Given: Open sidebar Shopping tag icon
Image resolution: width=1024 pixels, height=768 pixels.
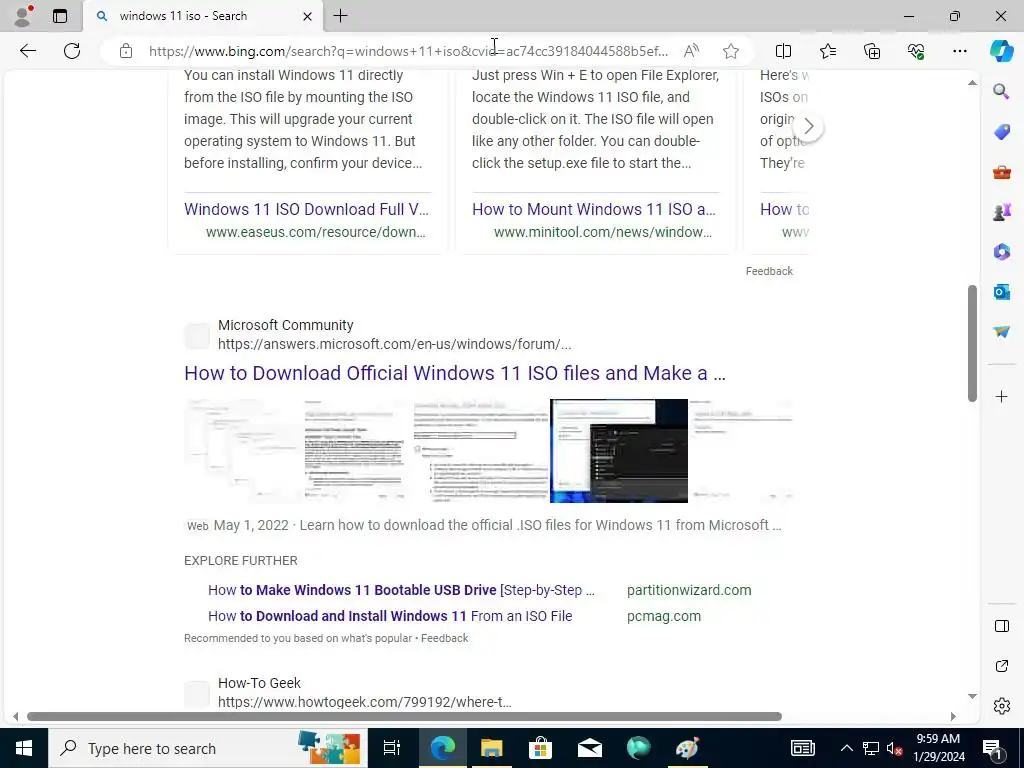Looking at the screenshot, I should point(1001,131).
